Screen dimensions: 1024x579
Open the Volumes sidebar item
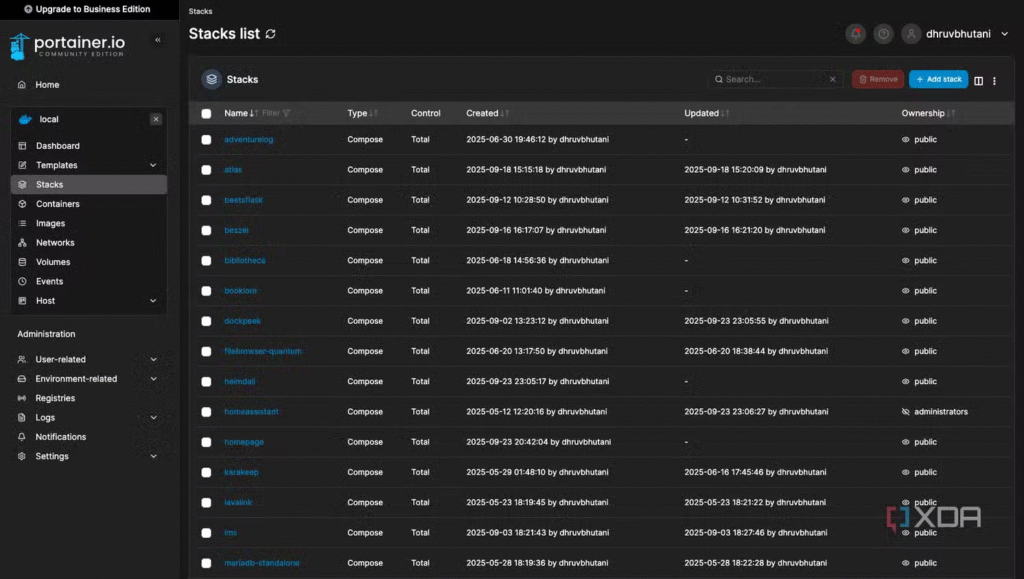(53, 262)
